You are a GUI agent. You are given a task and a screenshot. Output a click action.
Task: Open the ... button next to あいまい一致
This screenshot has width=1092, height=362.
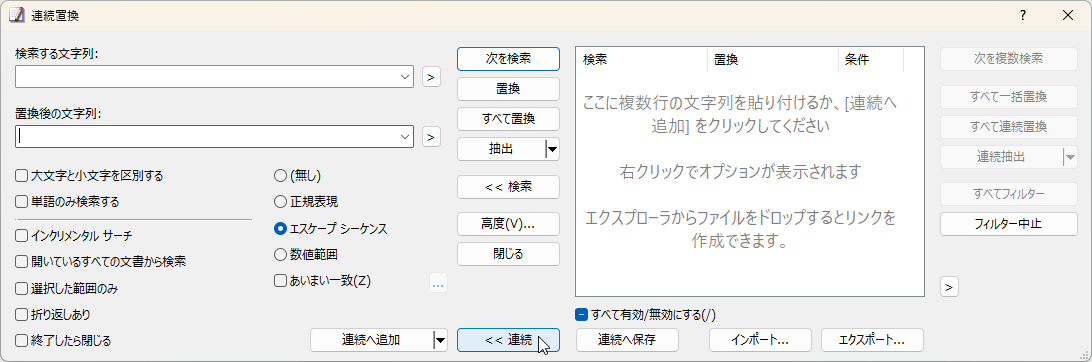click(438, 283)
